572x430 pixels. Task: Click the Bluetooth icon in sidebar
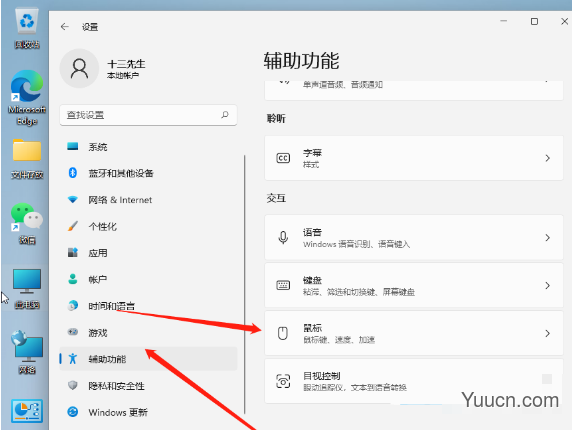[73, 173]
